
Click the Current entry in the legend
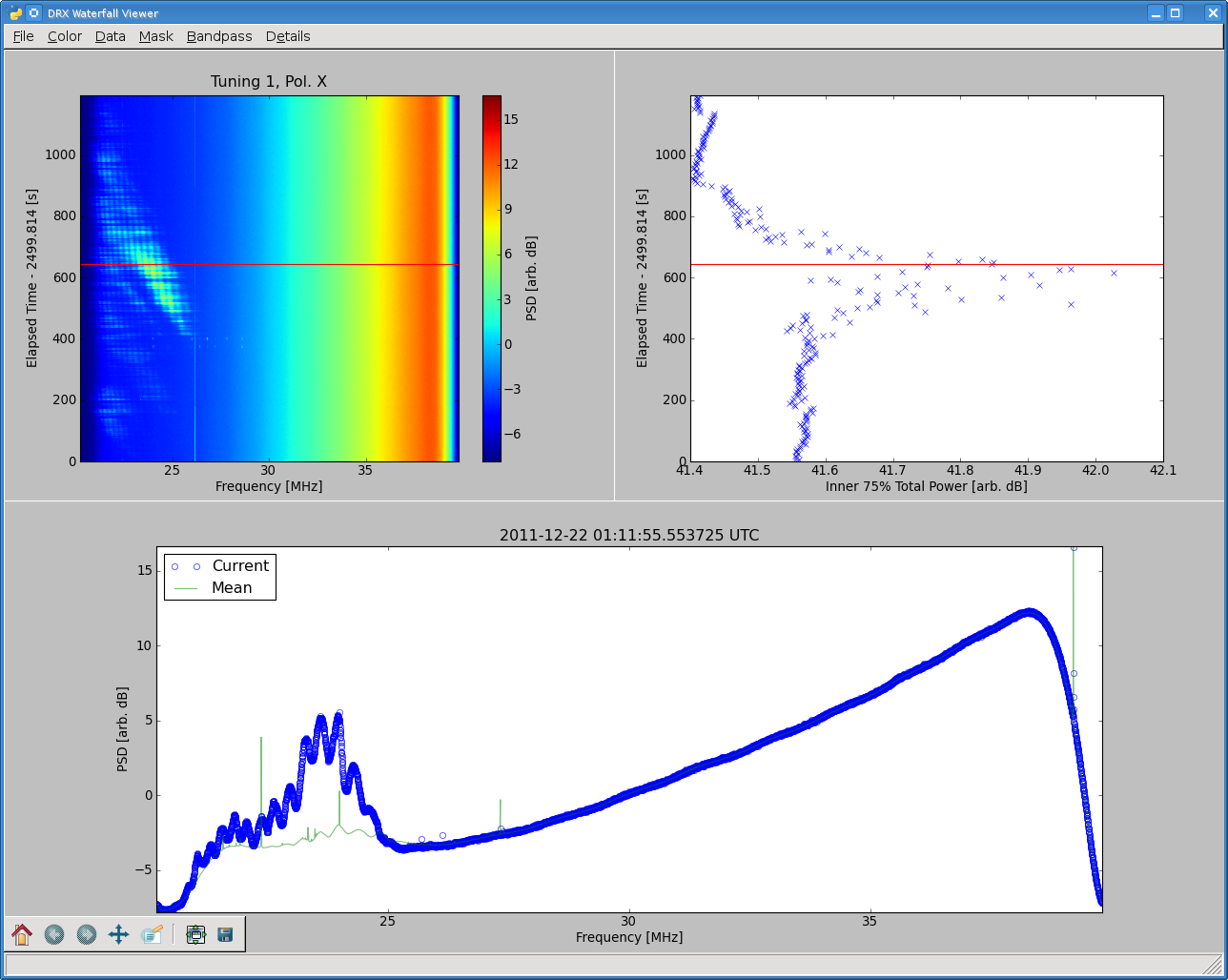click(239, 566)
